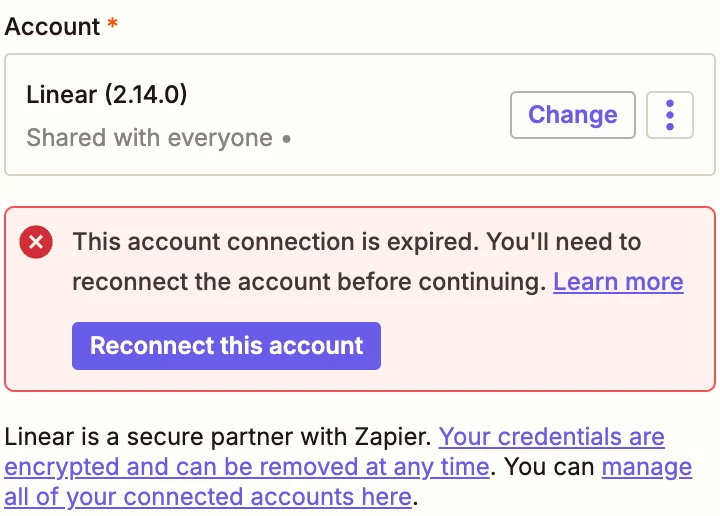Click Reconnect this account button
Screen dimensions: 720x516
(x=226, y=346)
